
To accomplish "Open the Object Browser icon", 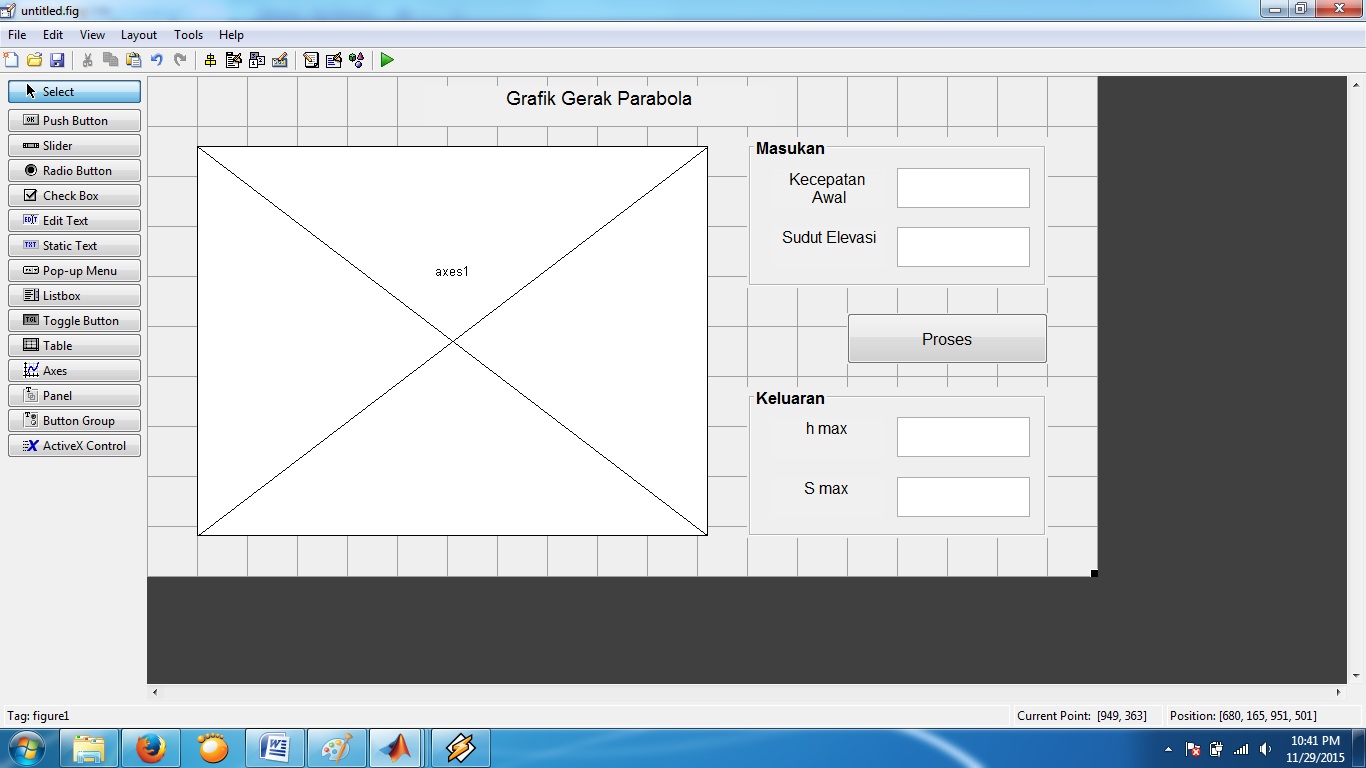I will pos(357,60).
